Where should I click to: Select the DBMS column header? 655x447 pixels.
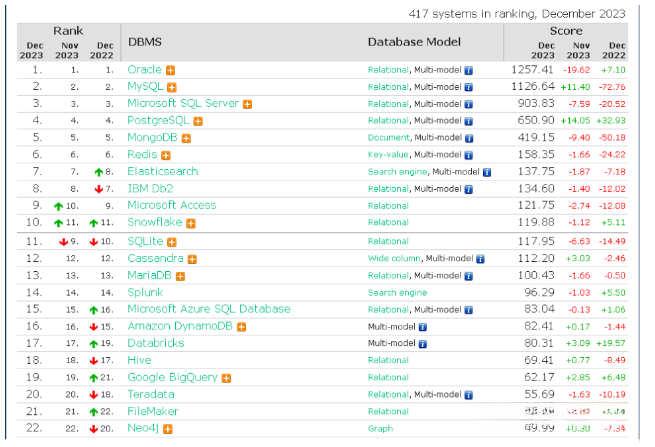(x=145, y=42)
